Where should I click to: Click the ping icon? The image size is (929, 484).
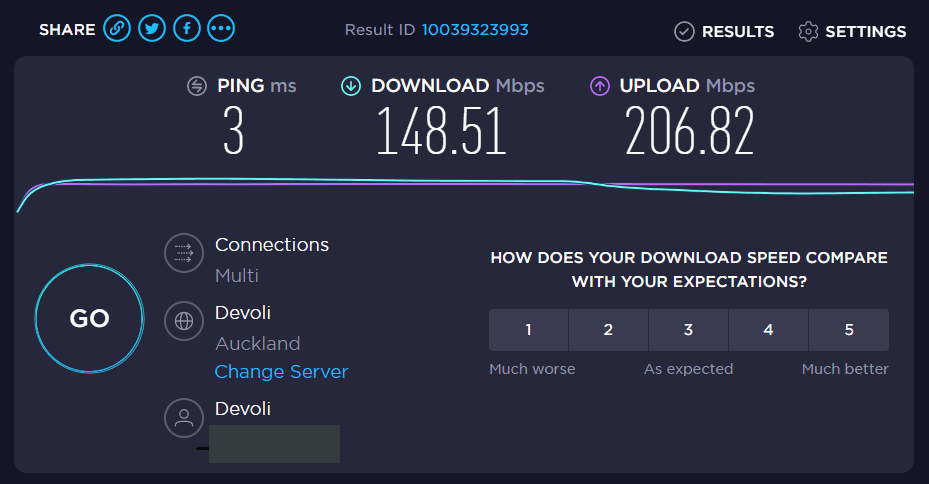pos(197,86)
